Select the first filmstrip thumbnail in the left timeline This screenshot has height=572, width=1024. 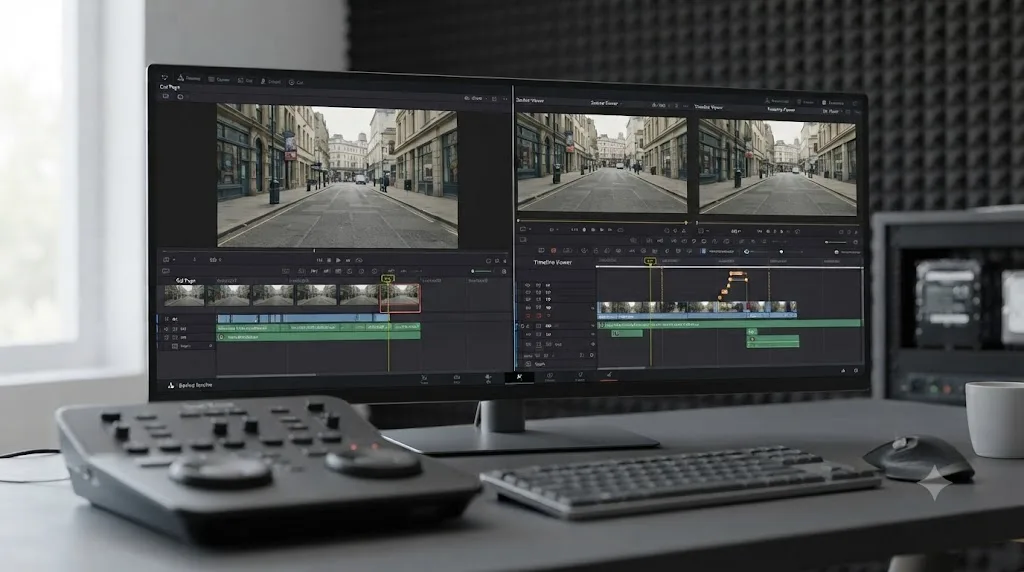tap(184, 295)
